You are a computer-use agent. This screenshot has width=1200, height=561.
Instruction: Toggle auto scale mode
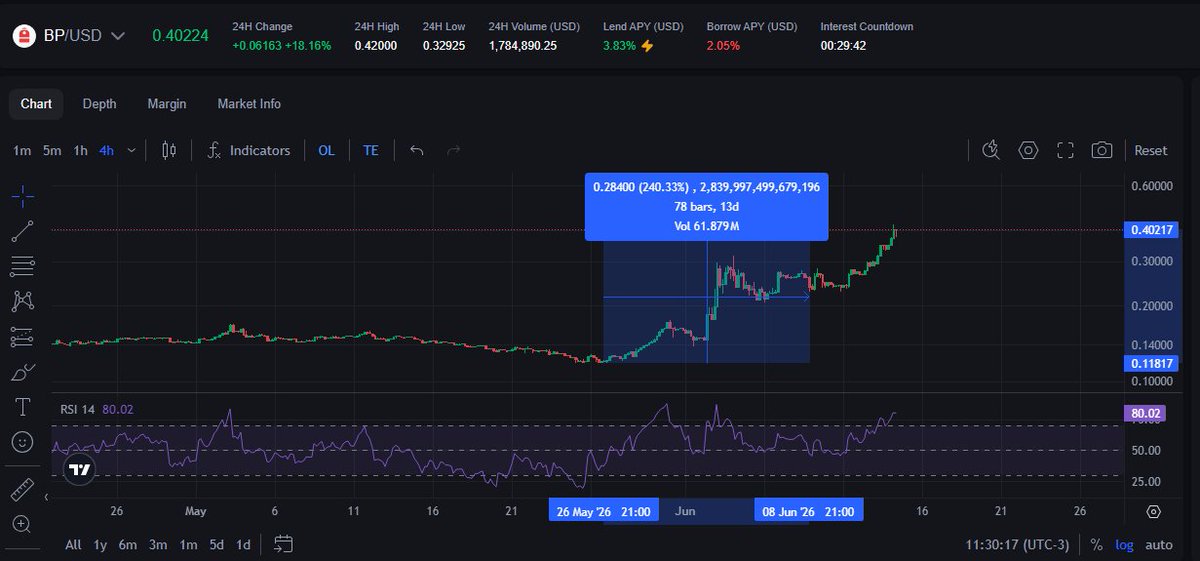[1159, 545]
